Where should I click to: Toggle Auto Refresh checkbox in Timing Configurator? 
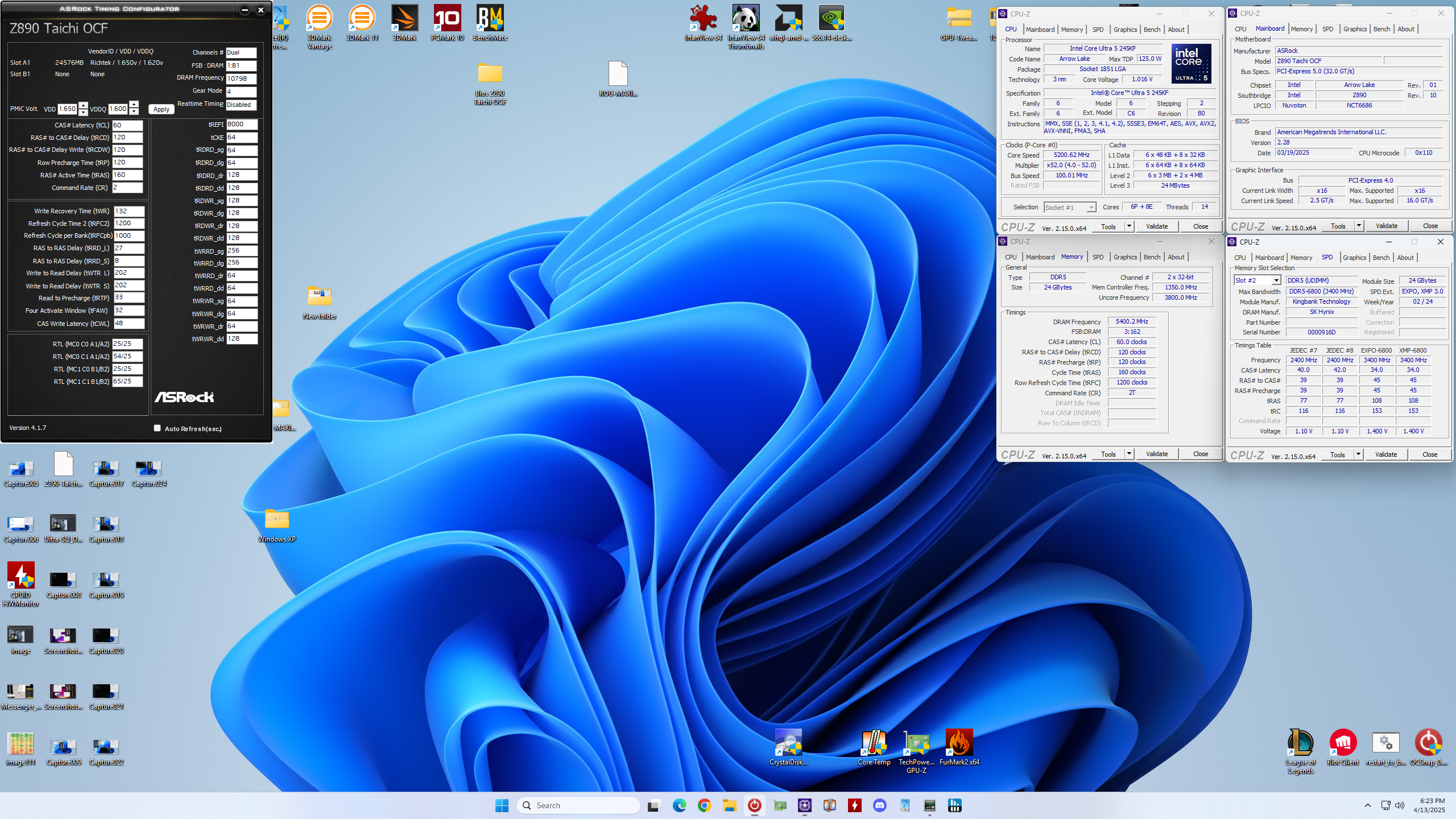158,428
